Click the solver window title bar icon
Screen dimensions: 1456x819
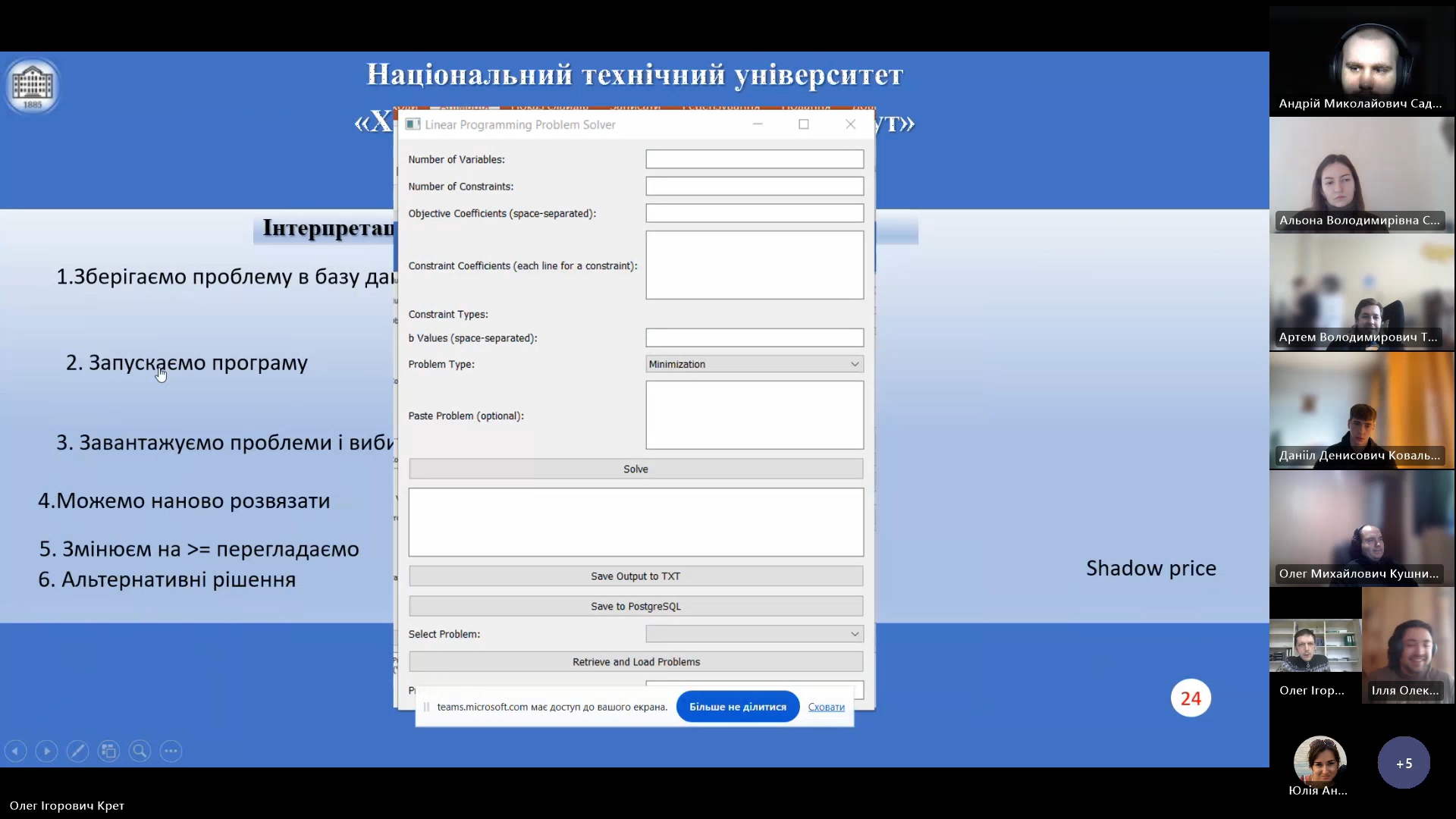[413, 124]
